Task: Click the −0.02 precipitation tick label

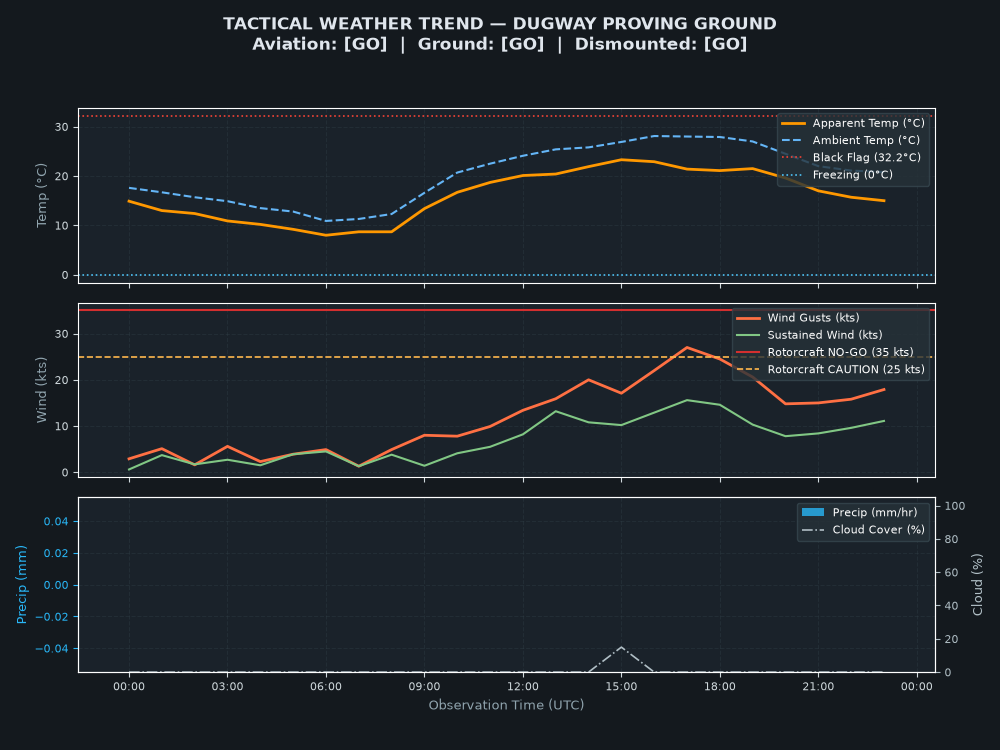Action: point(52,617)
